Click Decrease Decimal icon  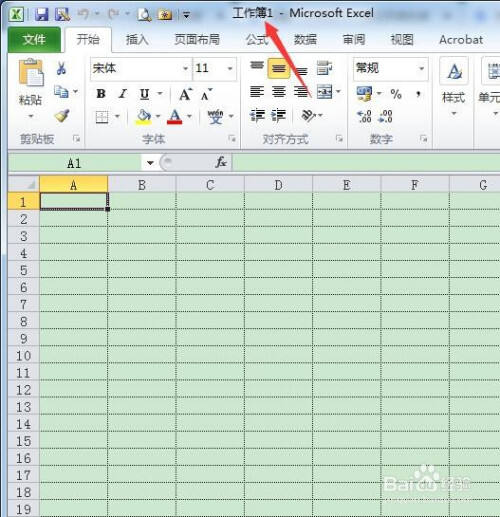(x=385, y=116)
